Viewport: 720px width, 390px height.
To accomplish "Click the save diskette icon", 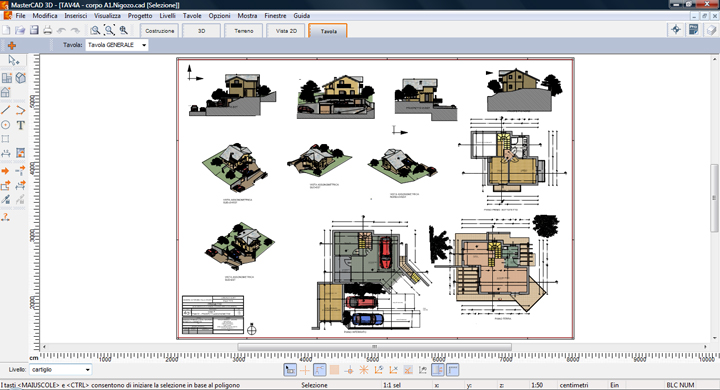I will (34, 30).
